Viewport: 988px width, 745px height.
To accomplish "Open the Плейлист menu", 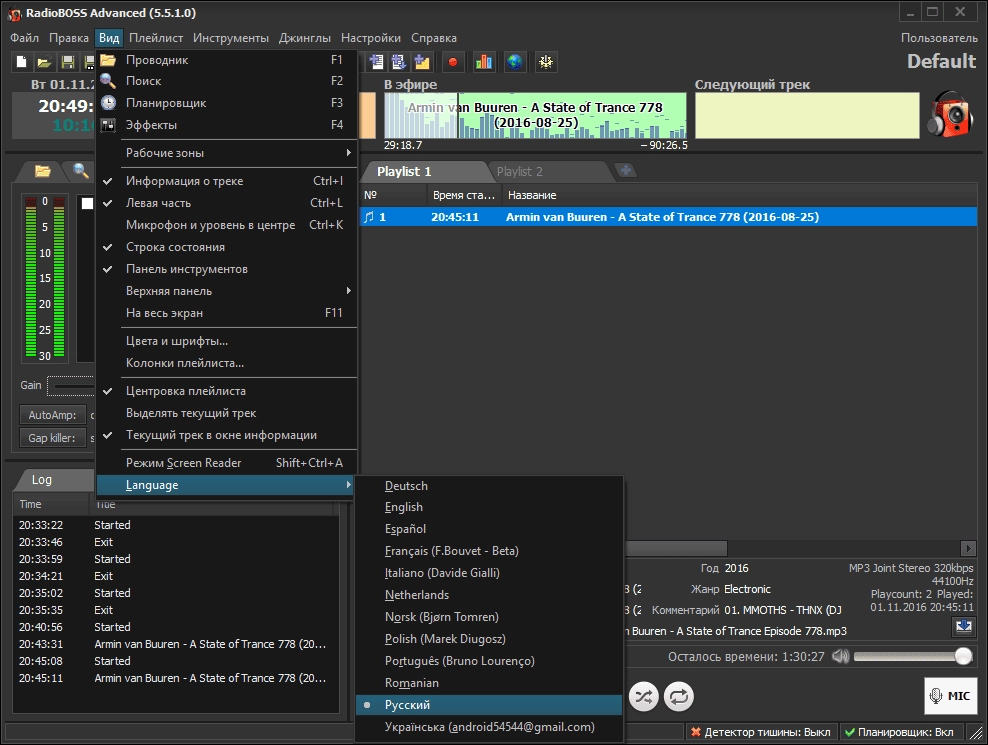I will click(x=156, y=38).
